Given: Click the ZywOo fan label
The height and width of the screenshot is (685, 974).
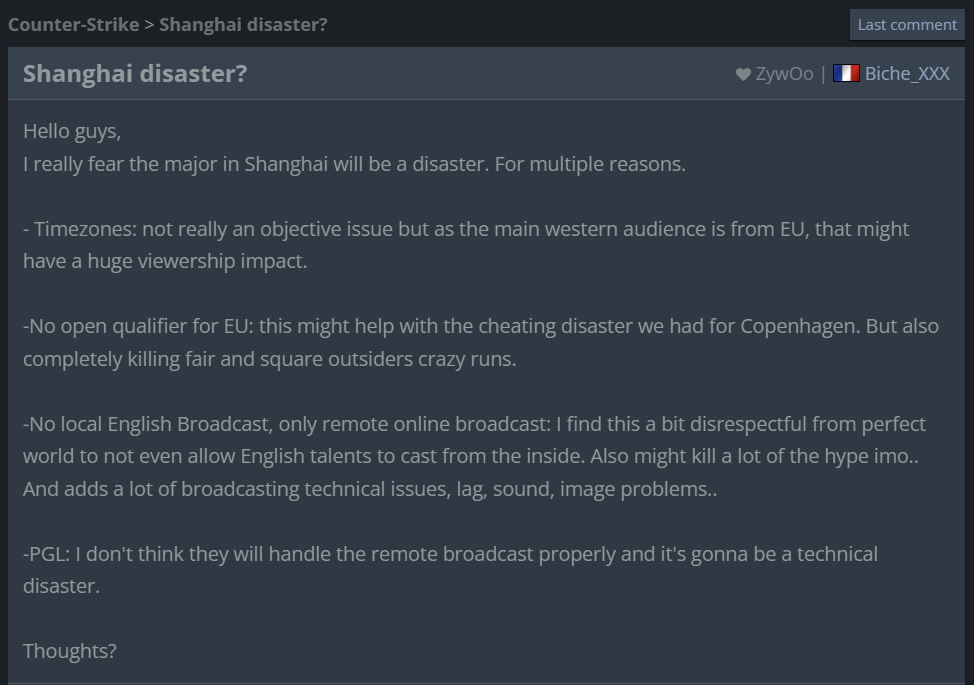Looking at the screenshot, I should [784, 73].
